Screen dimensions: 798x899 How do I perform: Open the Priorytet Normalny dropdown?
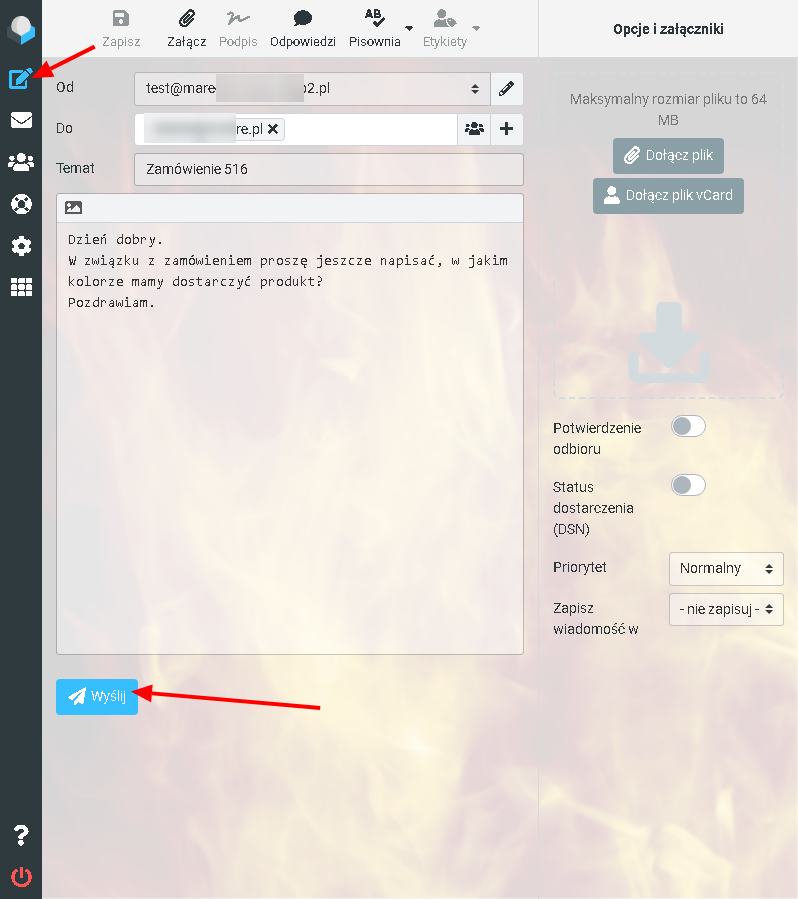point(726,568)
